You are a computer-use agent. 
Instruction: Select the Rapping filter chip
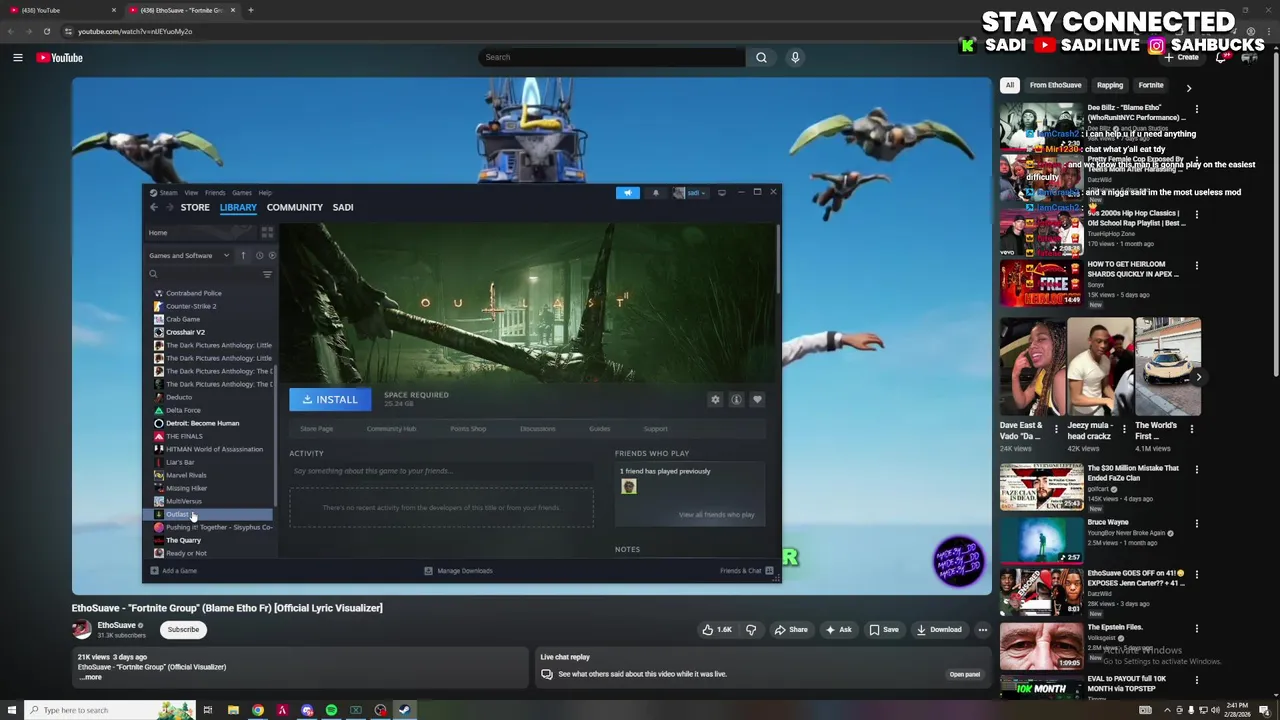point(1110,86)
